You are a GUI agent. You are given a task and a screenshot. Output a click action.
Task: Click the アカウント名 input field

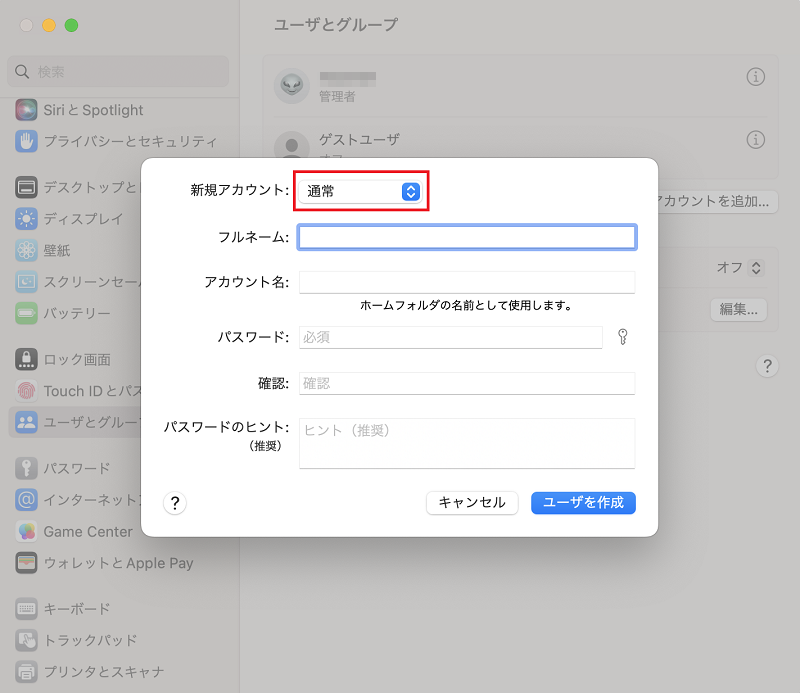point(467,282)
